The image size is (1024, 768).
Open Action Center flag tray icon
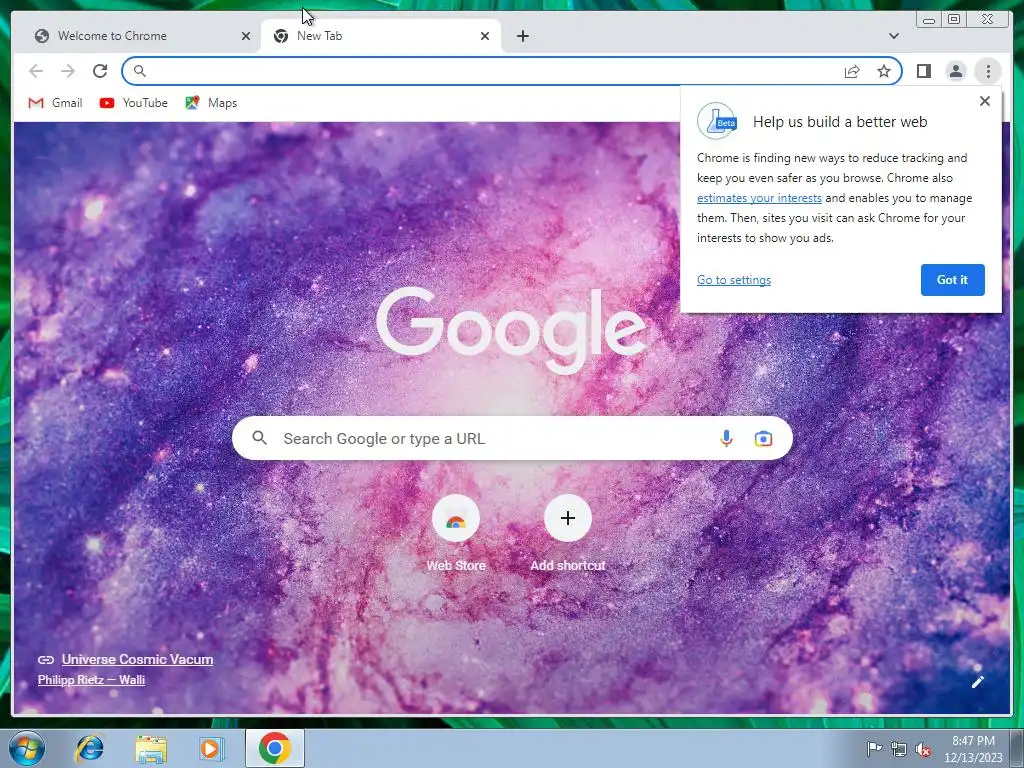click(874, 748)
